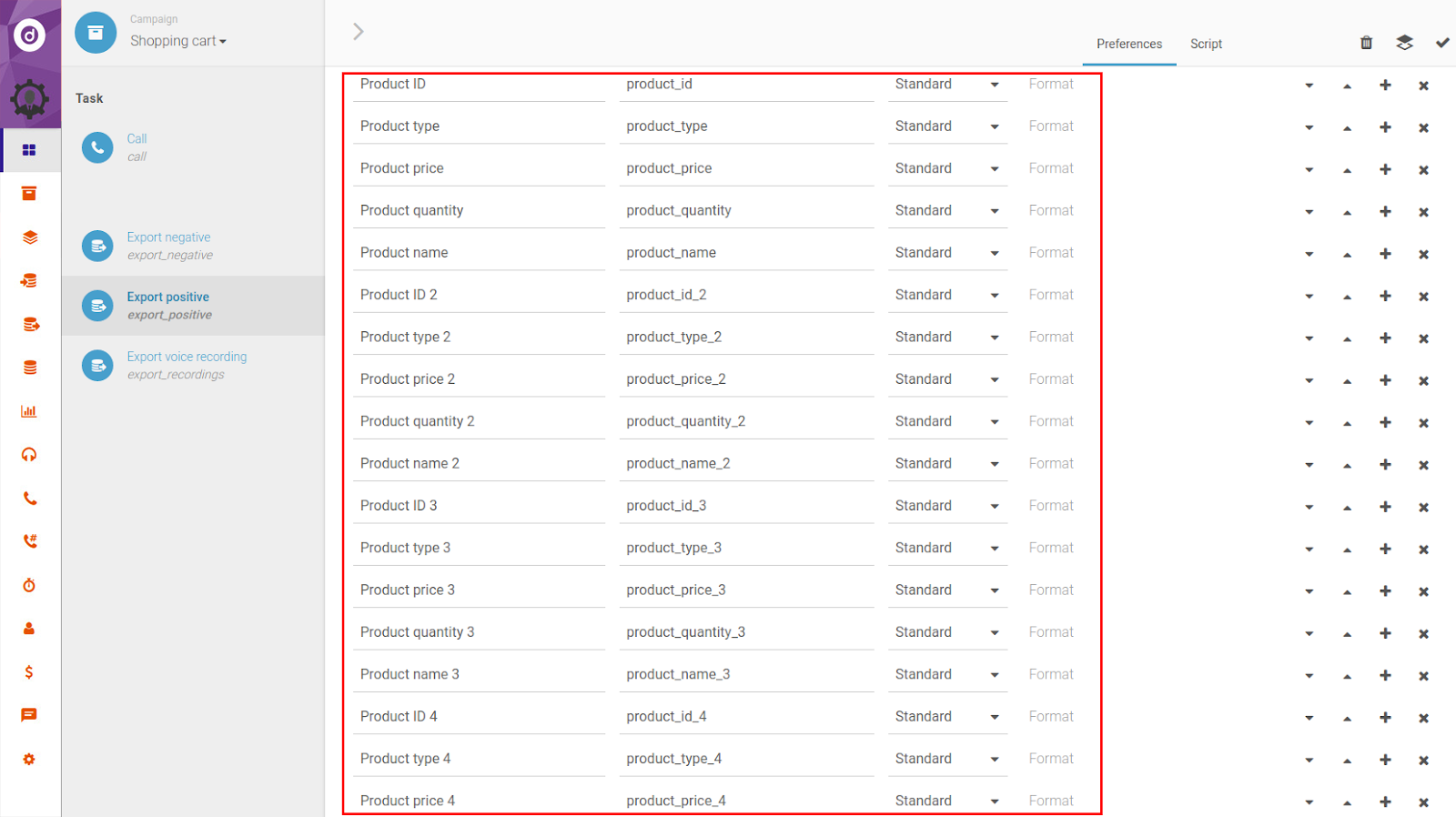Expand the collapsed panel chevron arrow
Image resolution: width=1456 pixels, height=817 pixels.
359,32
